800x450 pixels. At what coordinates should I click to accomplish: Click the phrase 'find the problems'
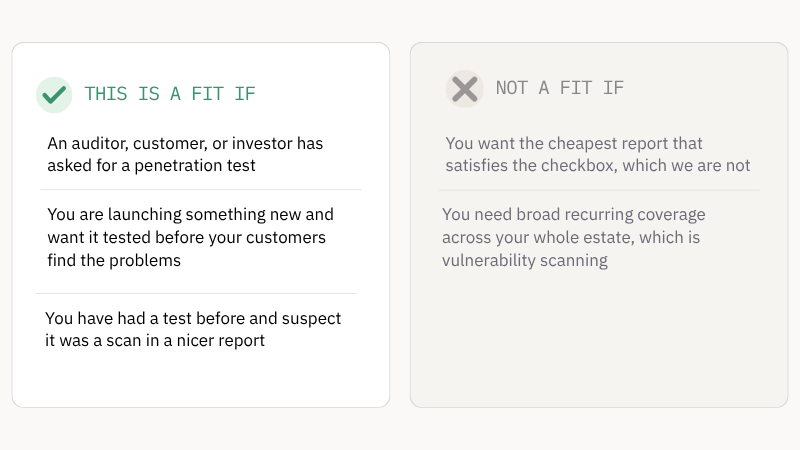(114, 260)
